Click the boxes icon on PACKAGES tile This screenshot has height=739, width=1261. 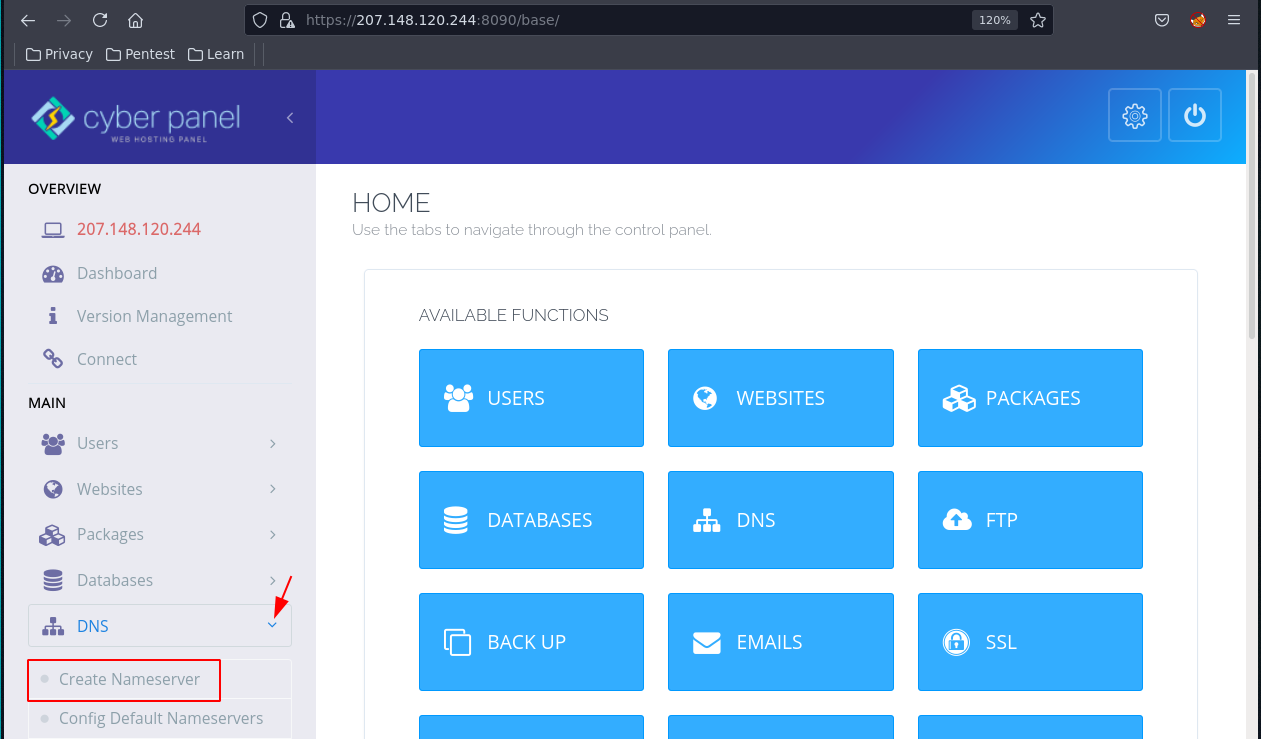click(x=958, y=398)
